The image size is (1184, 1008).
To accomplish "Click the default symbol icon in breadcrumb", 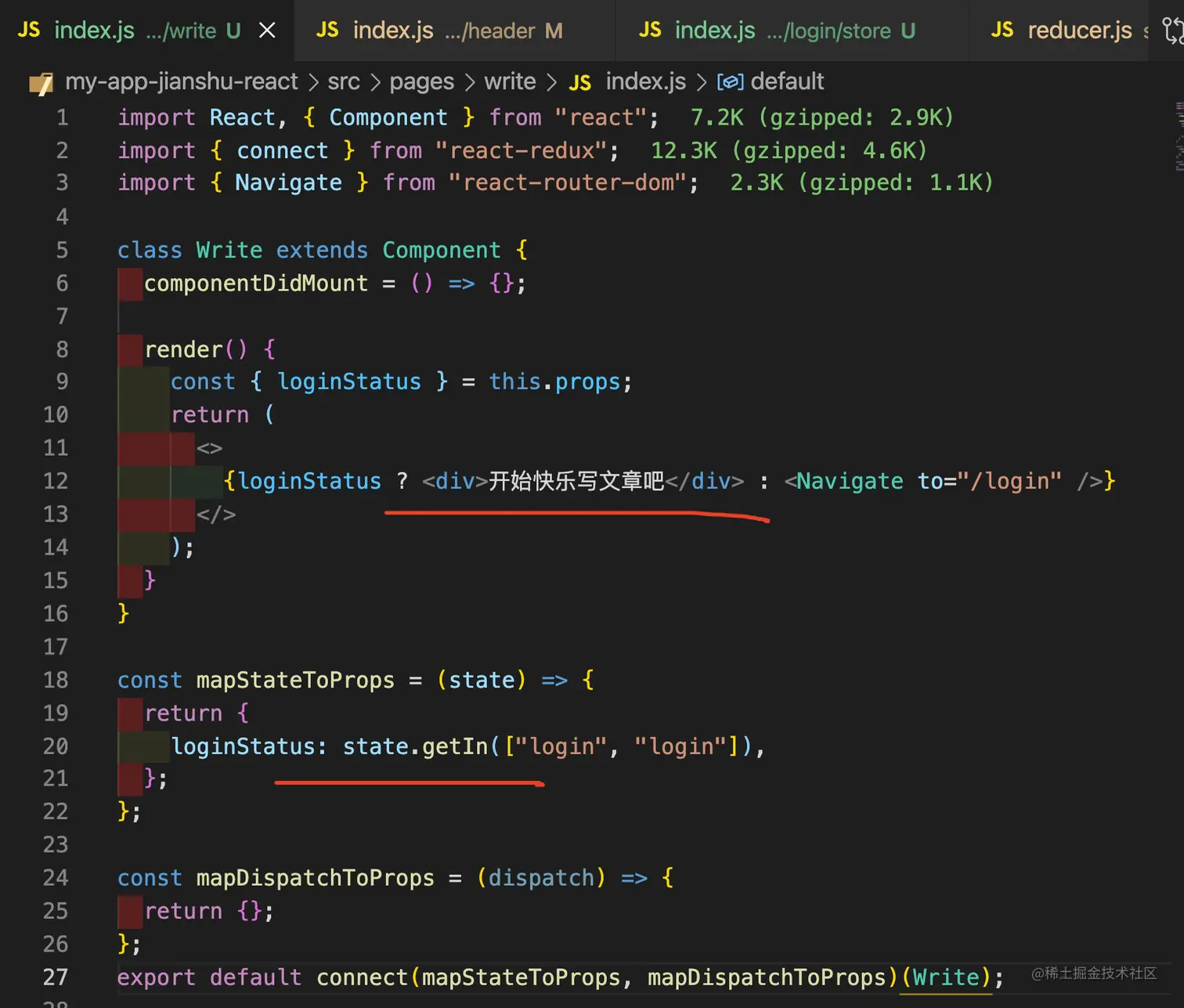I will (730, 82).
